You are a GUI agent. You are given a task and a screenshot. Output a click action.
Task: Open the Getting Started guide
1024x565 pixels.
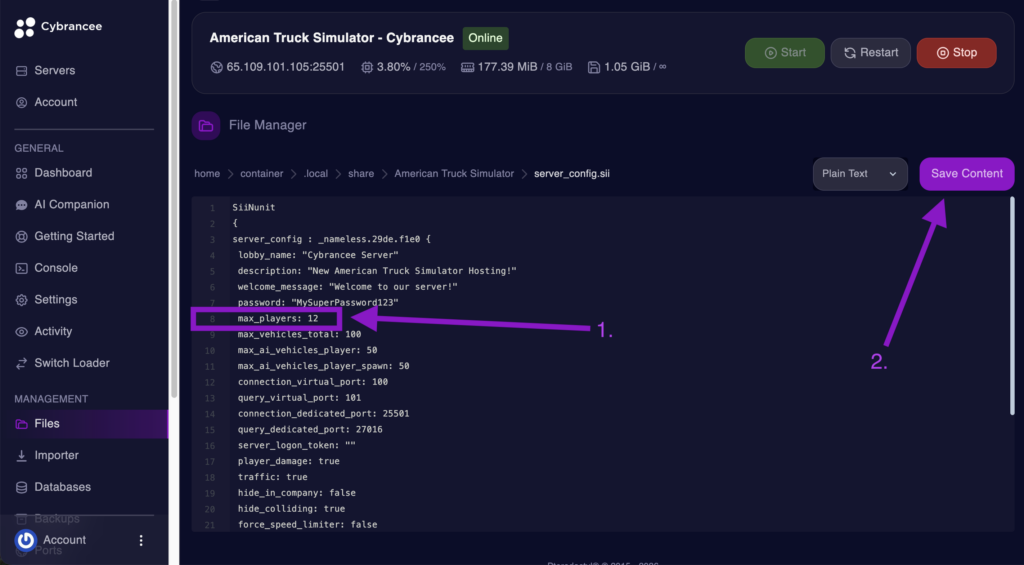pyautogui.click(x=74, y=236)
